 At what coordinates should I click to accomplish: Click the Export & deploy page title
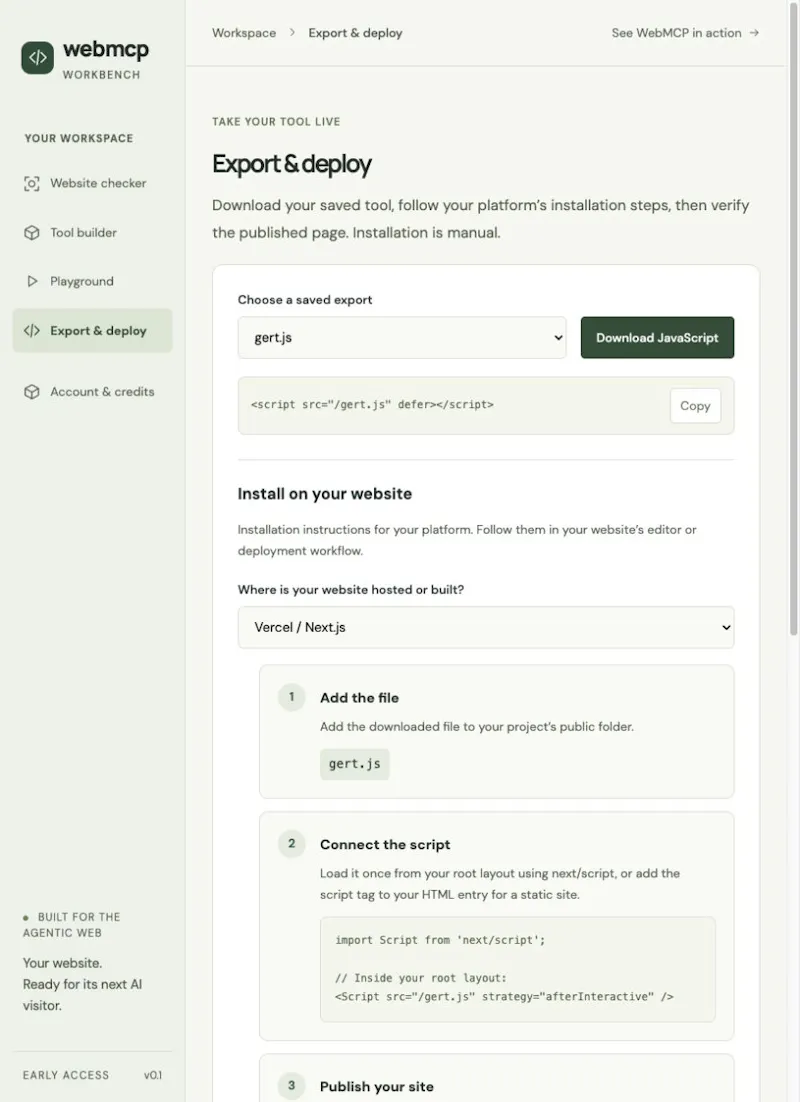coord(292,164)
